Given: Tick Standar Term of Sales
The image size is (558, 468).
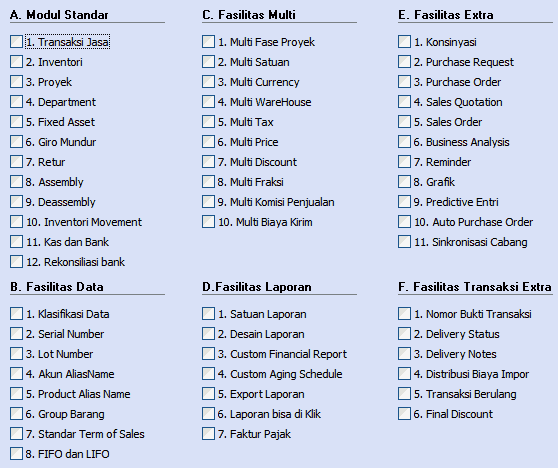Looking at the screenshot, I should tap(16, 433).
